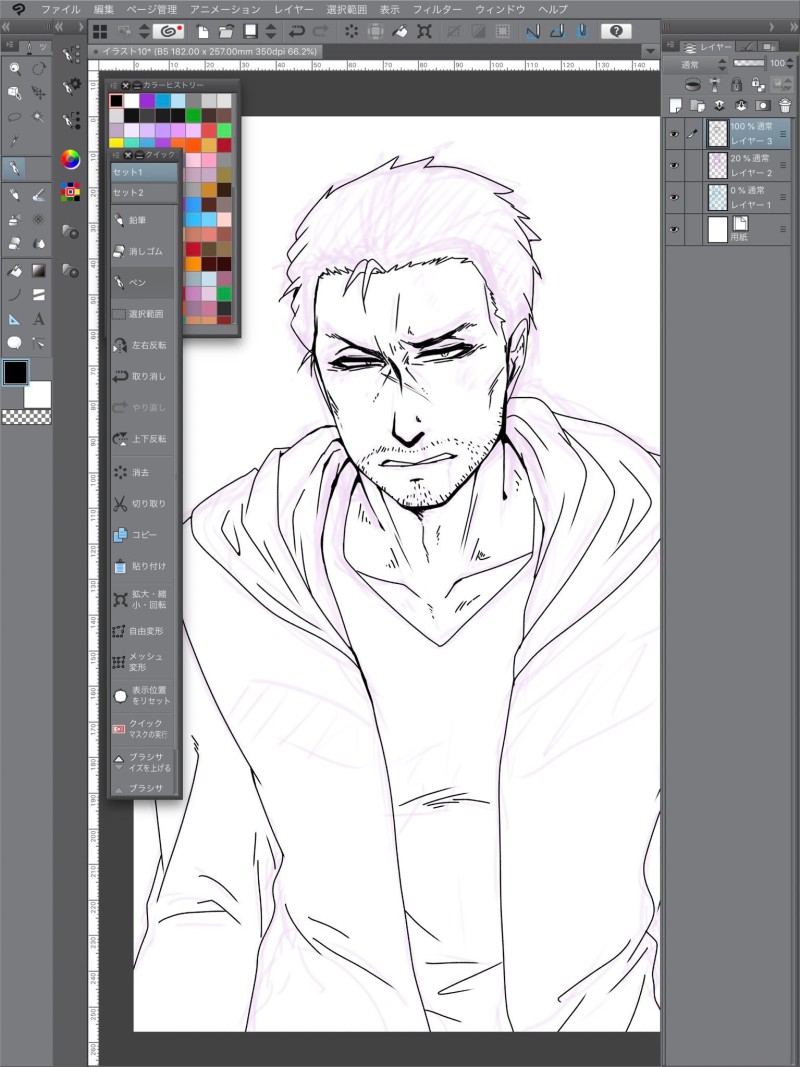Open the Layer panel menu icon
The width and height of the screenshot is (800, 1067).
671,46
